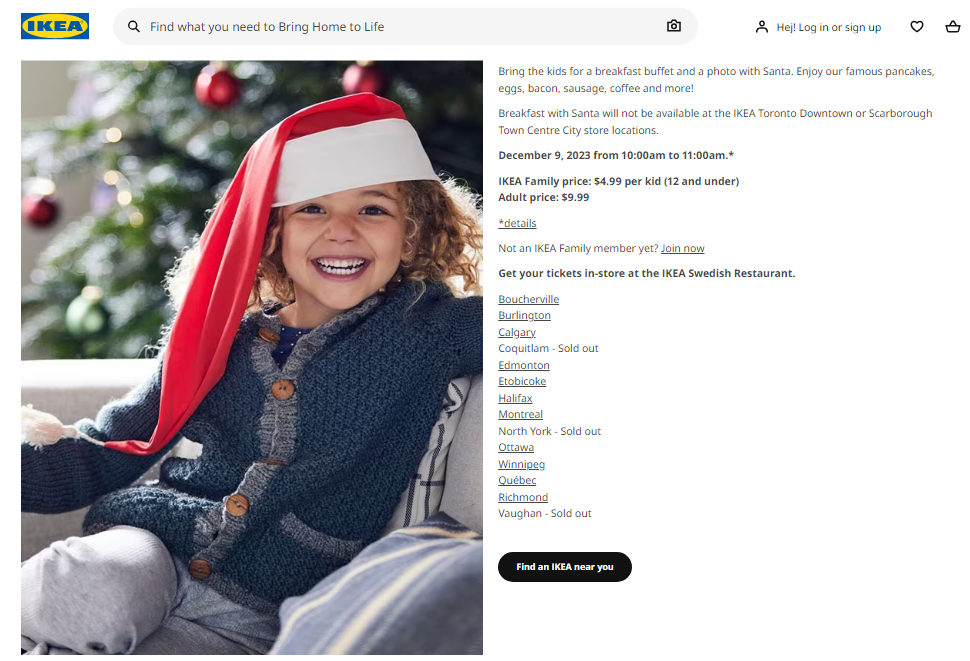Click the search magnifier icon
This screenshot has height=661, width=970.
click(x=134, y=27)
